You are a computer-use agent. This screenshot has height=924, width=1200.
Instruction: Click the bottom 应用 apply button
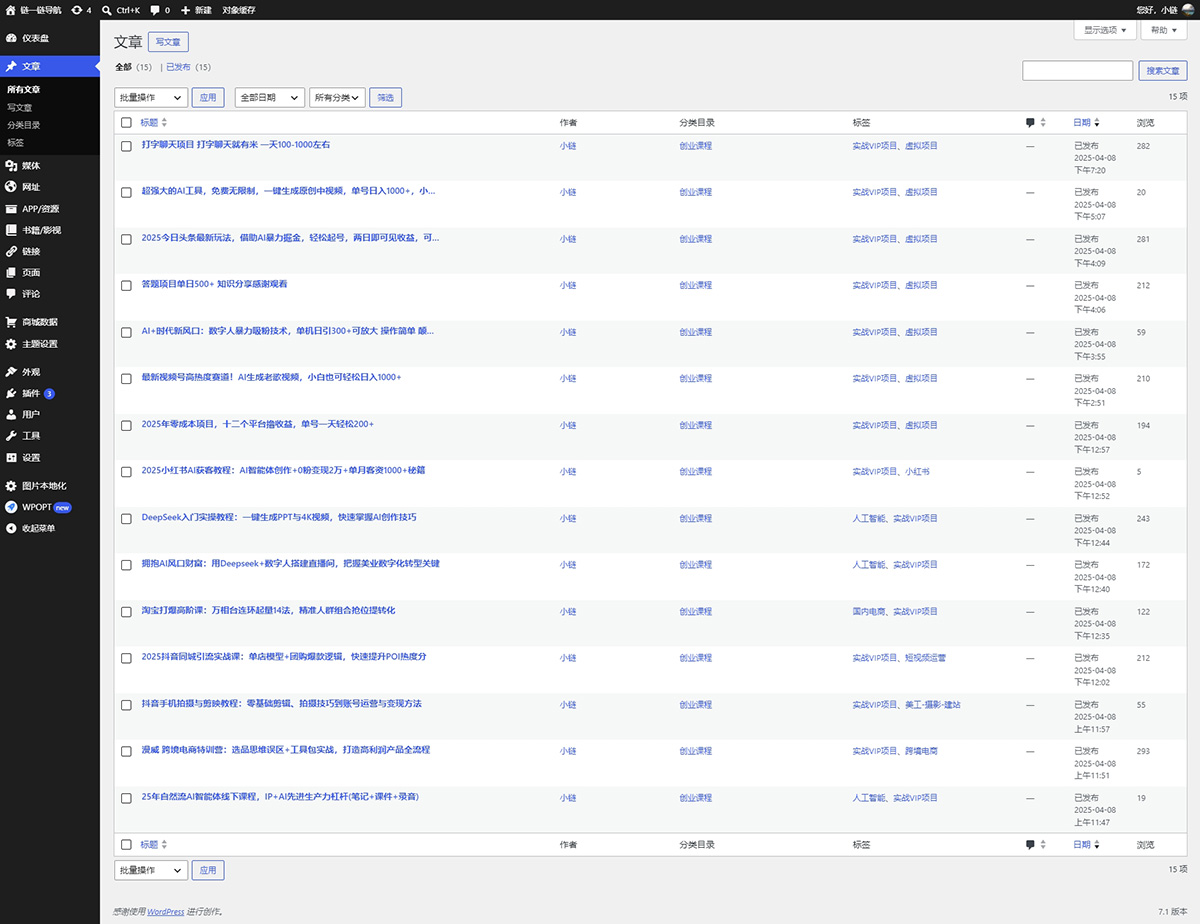208,870
